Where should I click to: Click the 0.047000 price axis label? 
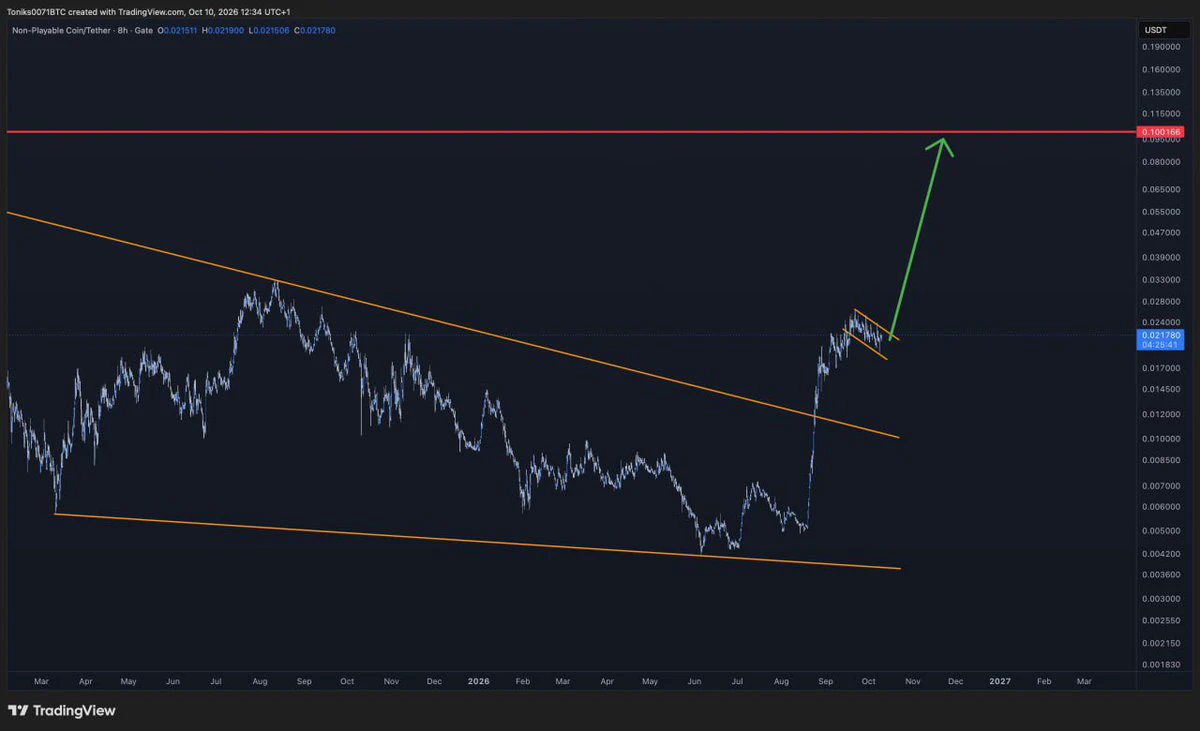pos(1162,232)
